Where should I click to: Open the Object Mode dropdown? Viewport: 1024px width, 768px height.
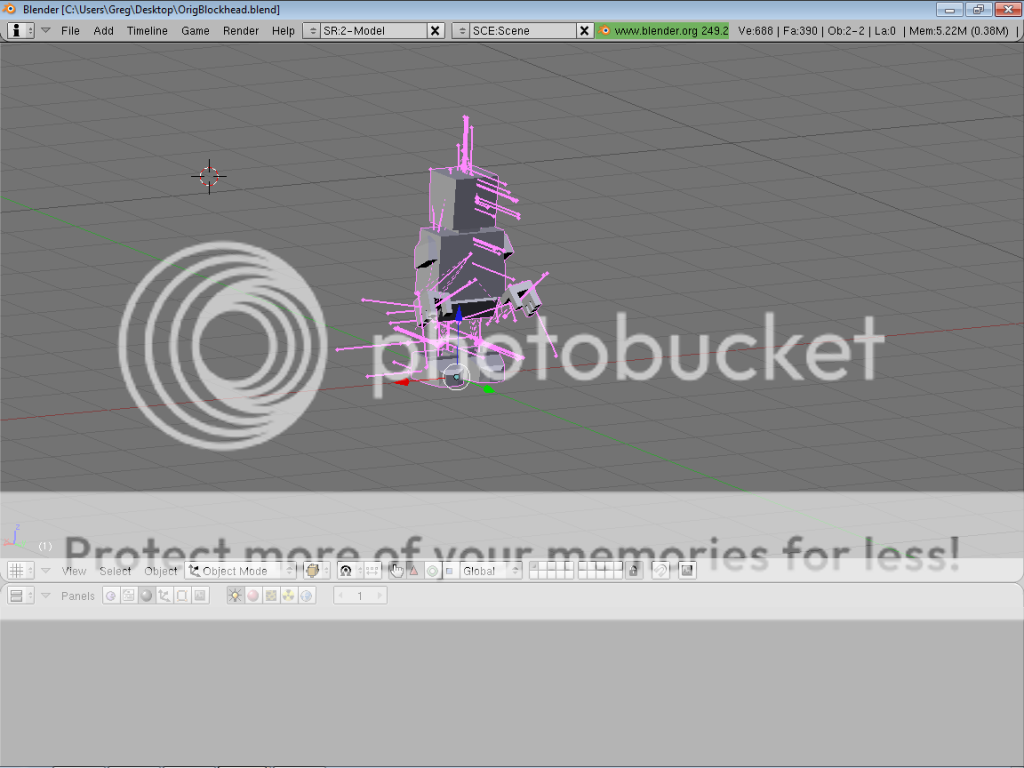click(241, 571)
